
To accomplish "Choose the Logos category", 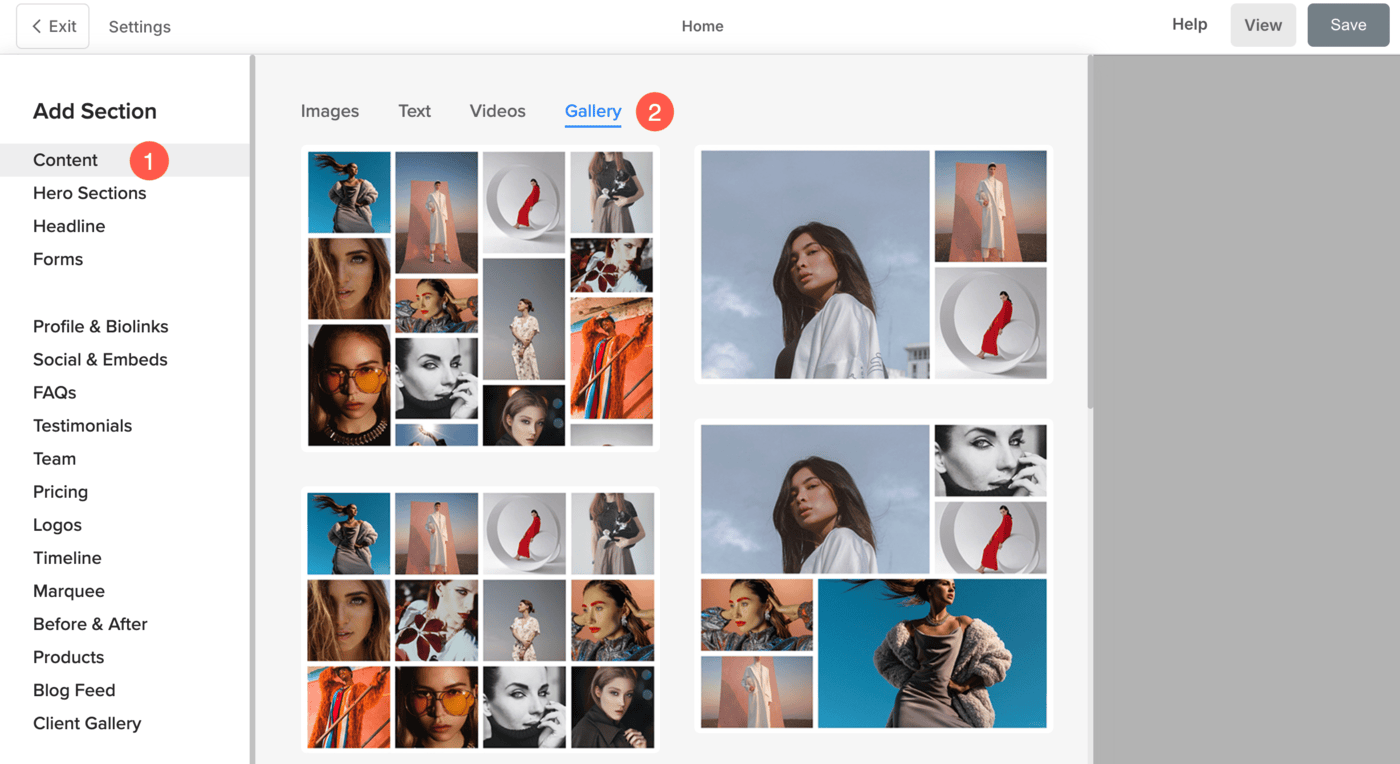I will pos(57,524).
